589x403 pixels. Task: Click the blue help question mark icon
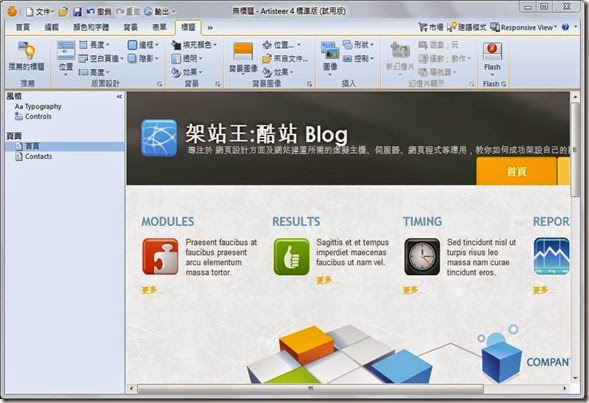click(565, 27)
